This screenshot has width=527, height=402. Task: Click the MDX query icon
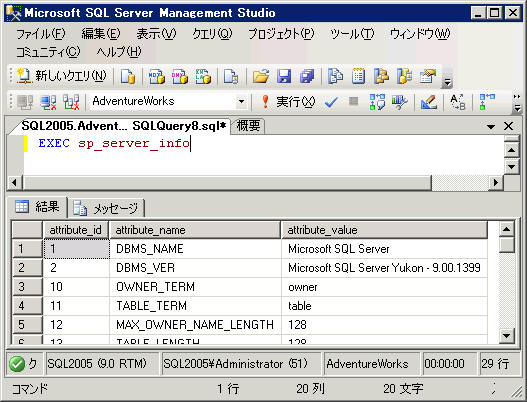[157, 76]
